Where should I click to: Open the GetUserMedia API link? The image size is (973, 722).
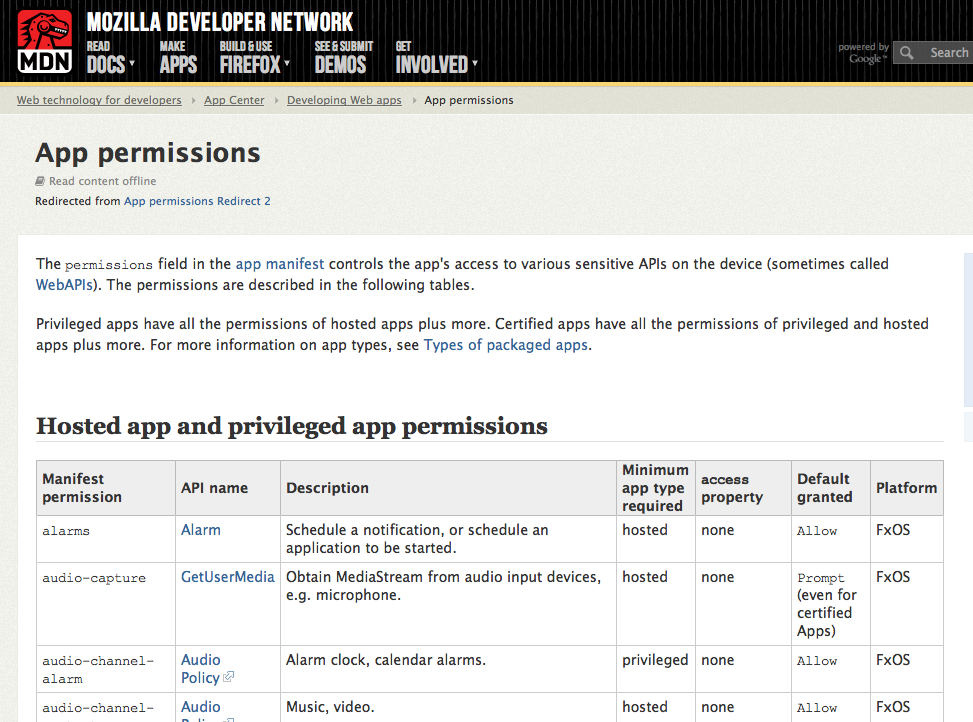227,577
